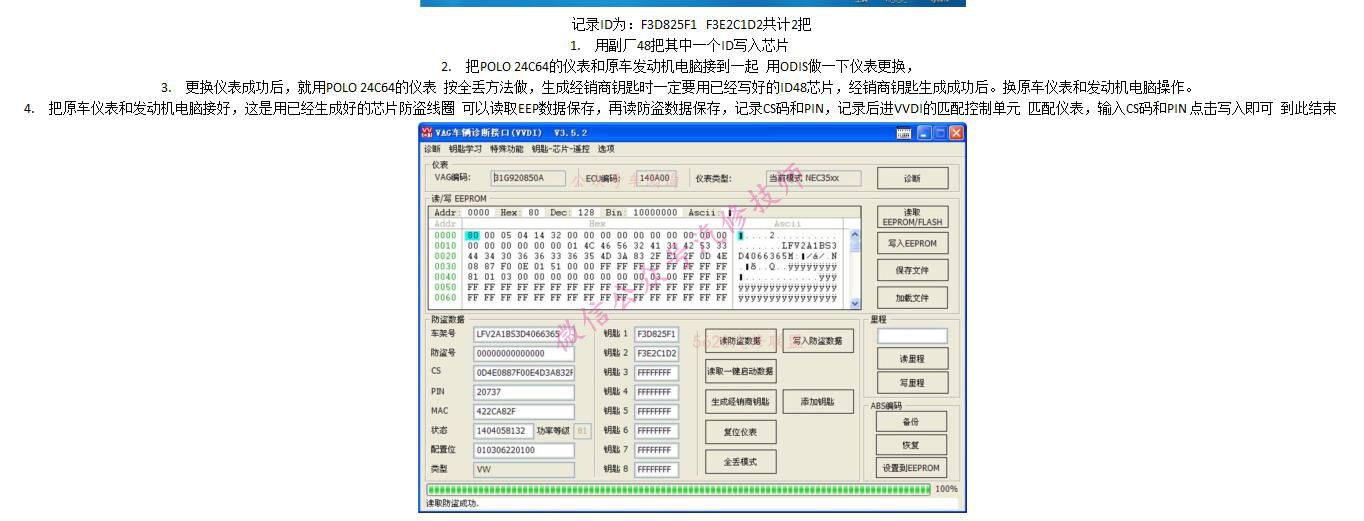
Task: Click the 车架号 field LFV2A1BS3D4066365
Action: (x=525, y=334)
